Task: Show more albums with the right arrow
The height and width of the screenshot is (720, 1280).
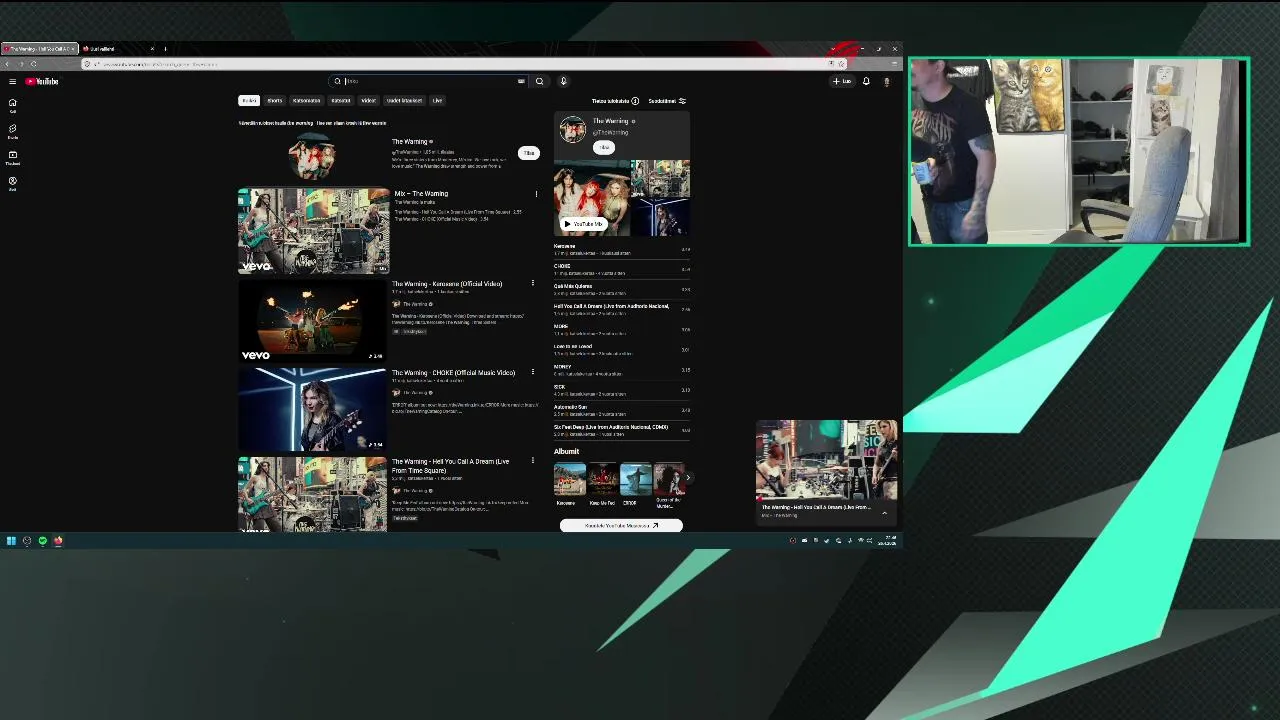Action: click(687, 478)
